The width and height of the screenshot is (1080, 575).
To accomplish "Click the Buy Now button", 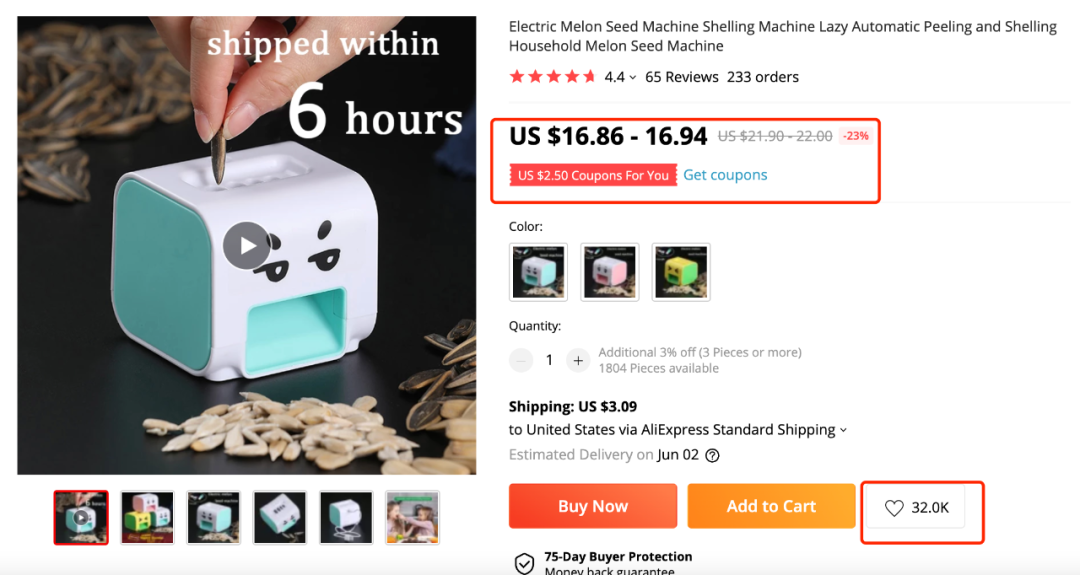I will point(593,506).
